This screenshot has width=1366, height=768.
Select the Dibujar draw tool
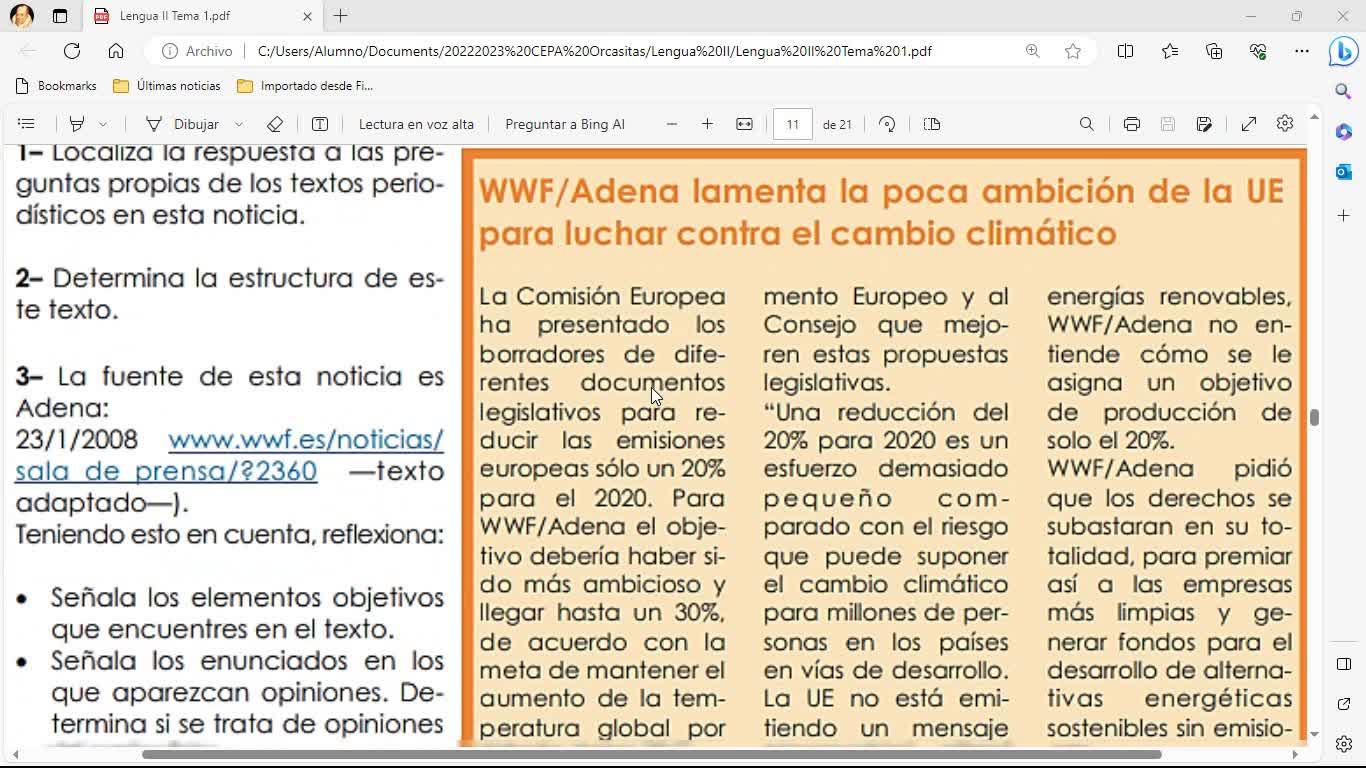[x=183, y=124]
